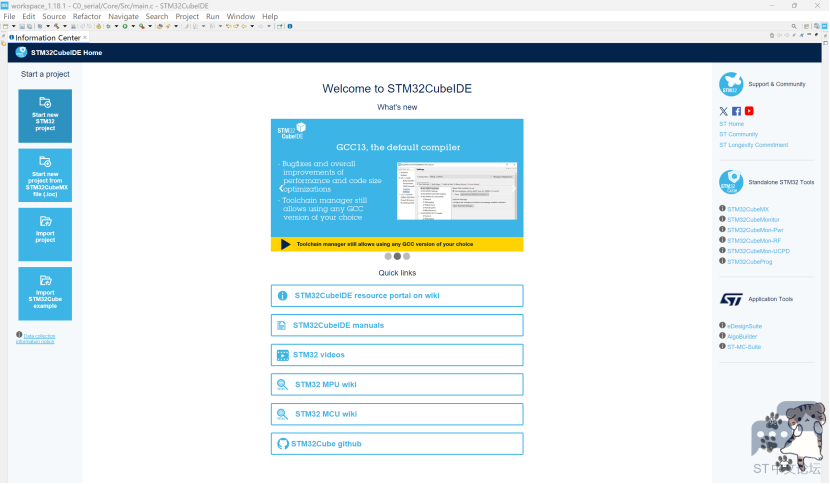Viewport: 830px width, 484px height.
Task: Open the STM32 MPU wiki link
Action: (397, 384)
